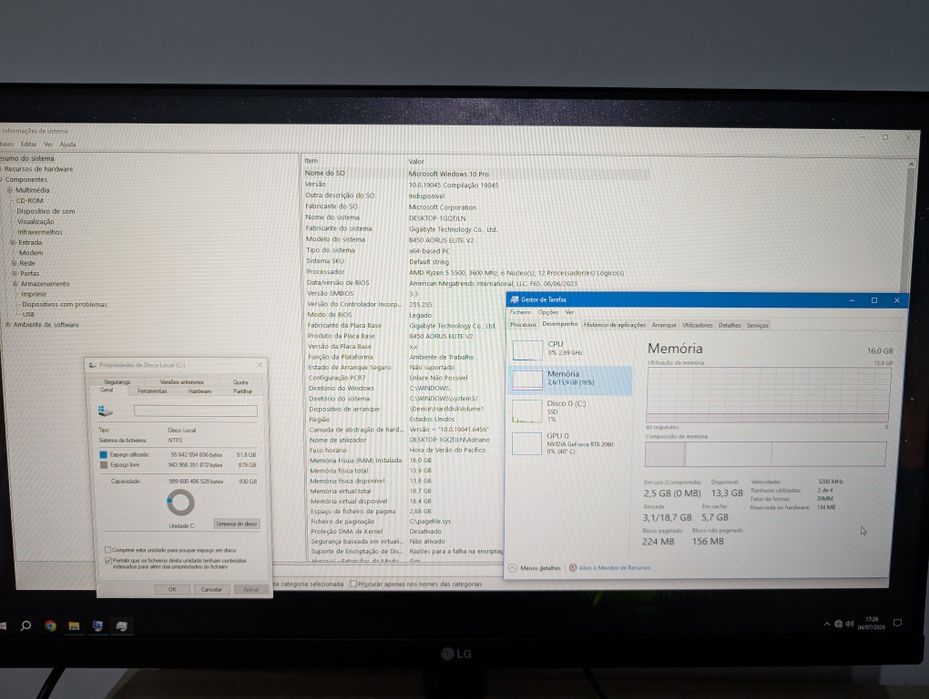Open Histórico de aplicações tab

click(614, 325)
